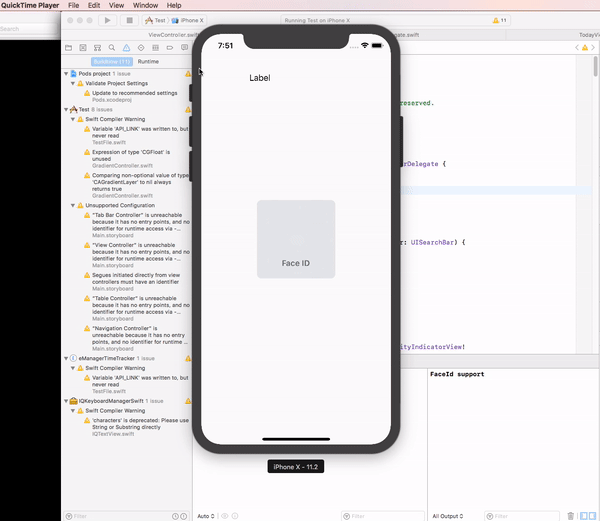Screen dimensions: 600x521
Task: Click recent-issues clock filter icon in navigator
Action: 175,516
